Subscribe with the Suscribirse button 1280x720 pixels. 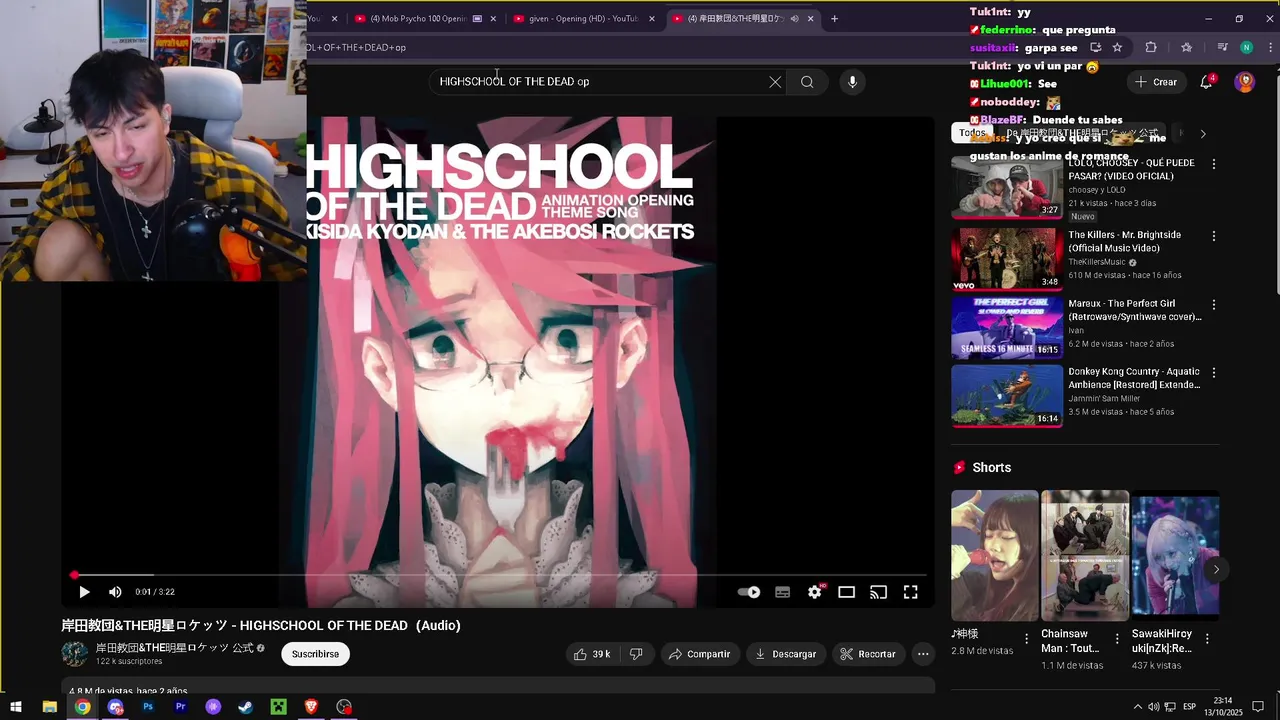coord(315,654)
